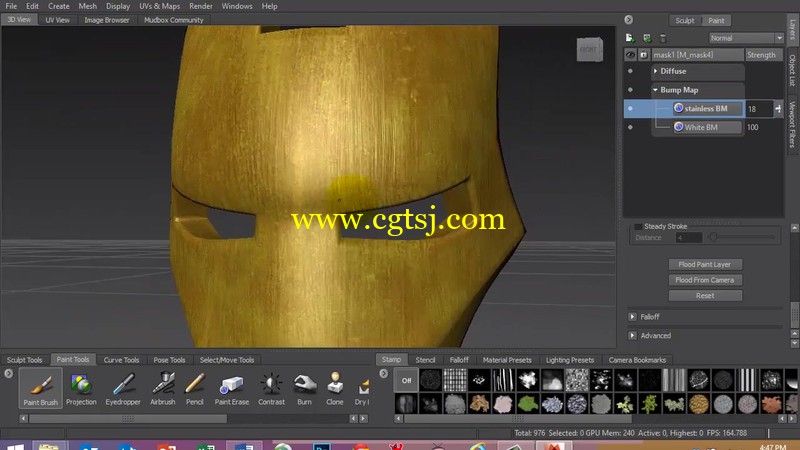
Task: Click the stainless BM layer globe icon
Action: click(678, 108)
